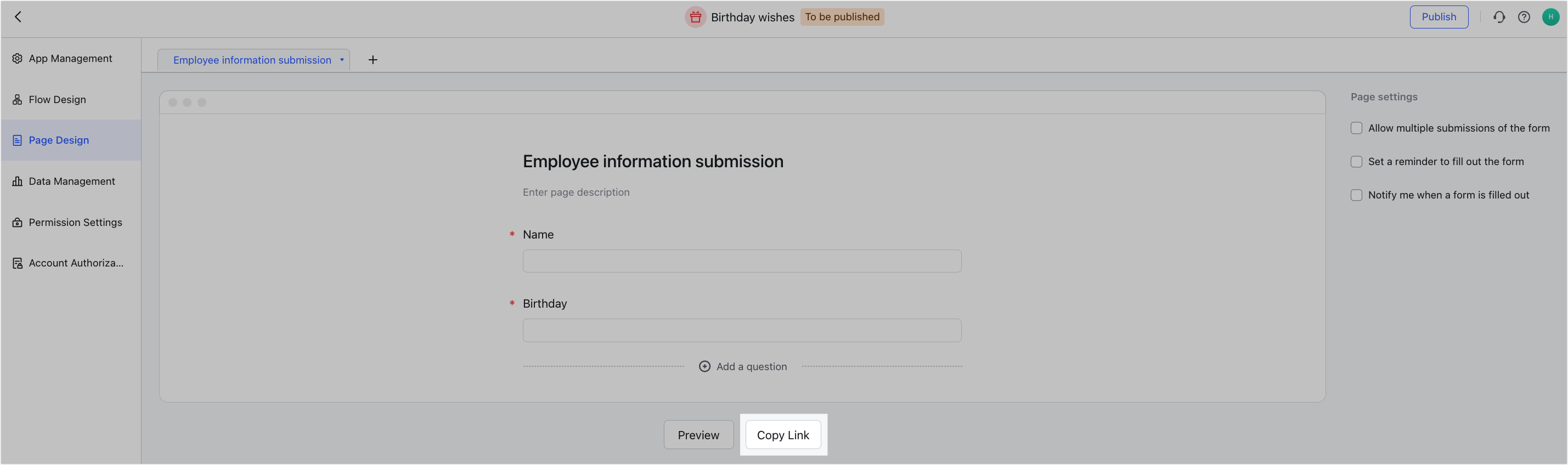
Task: Click the Birthday input field
Action: click(x=742, y=331)
